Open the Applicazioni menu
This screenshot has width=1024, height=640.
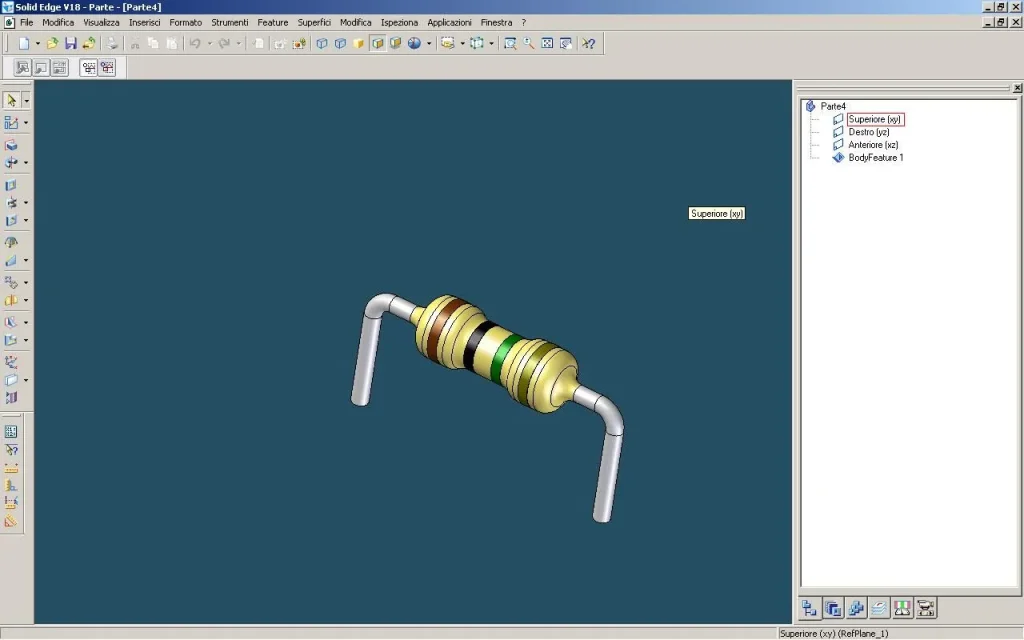[x=449, y=22]
